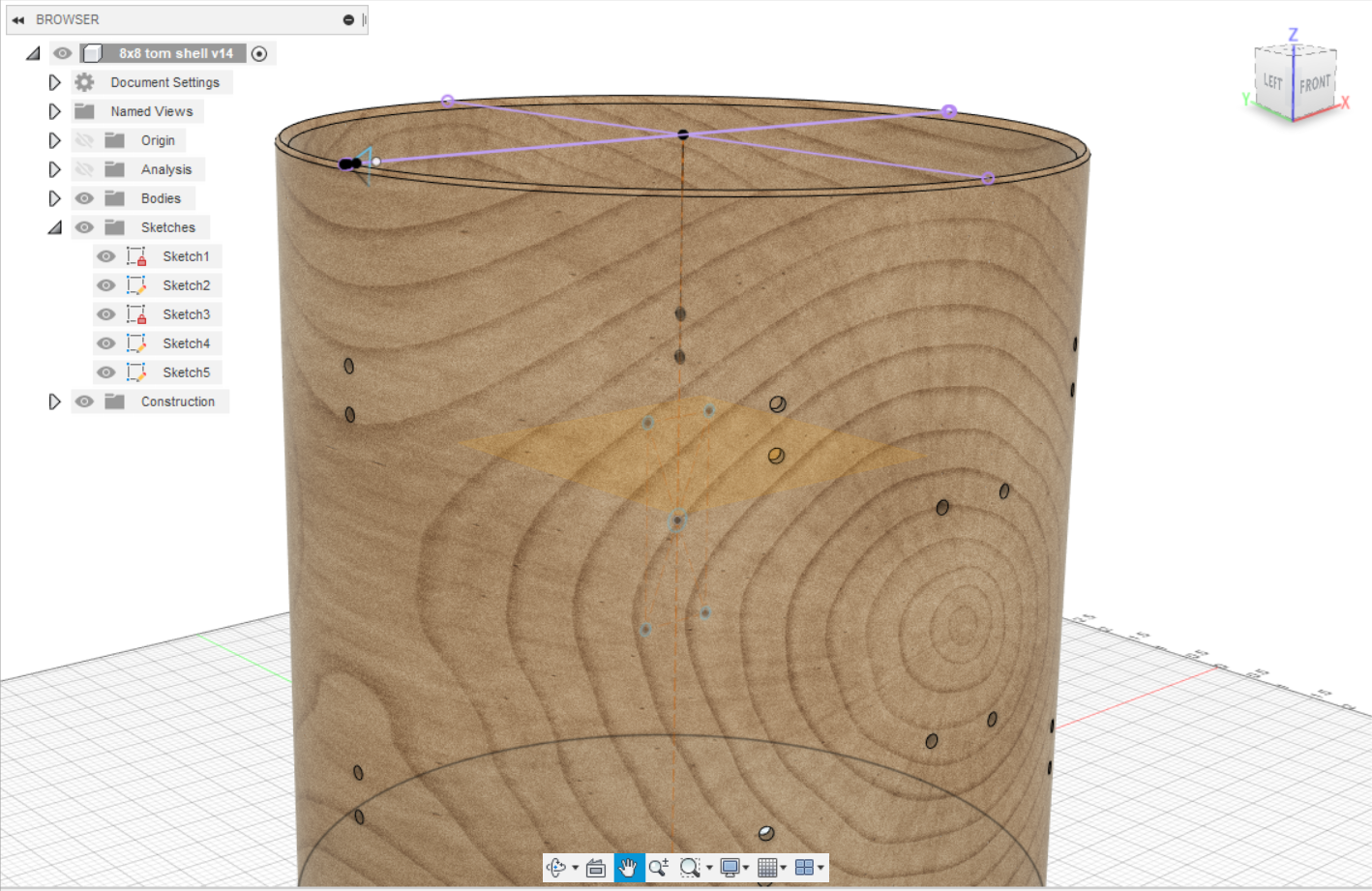
Task: Click the Sketch3 sketch icon
Action: coord(136,314)
